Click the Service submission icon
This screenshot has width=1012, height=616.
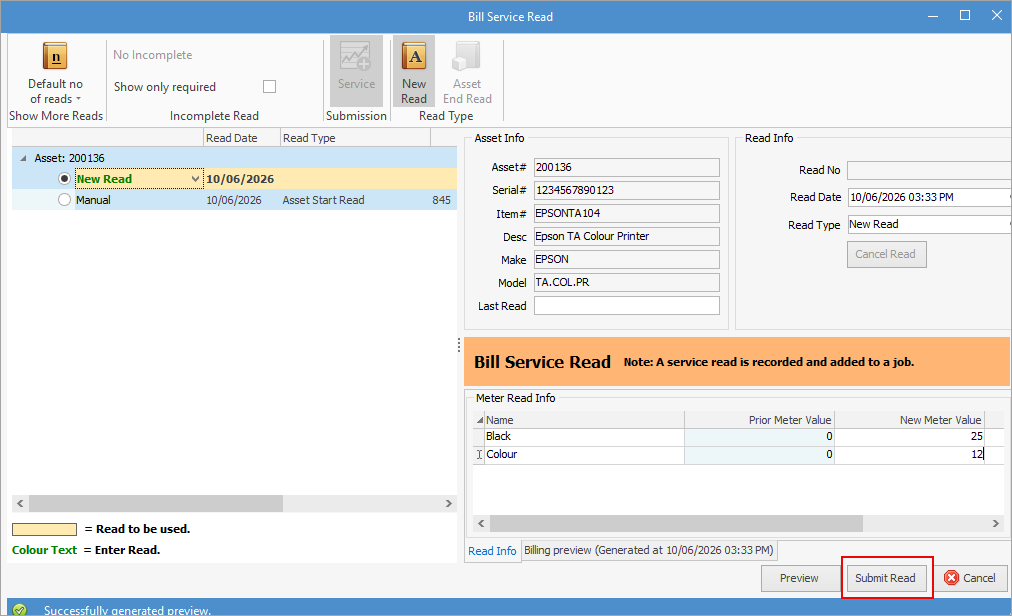click(356, 71)
